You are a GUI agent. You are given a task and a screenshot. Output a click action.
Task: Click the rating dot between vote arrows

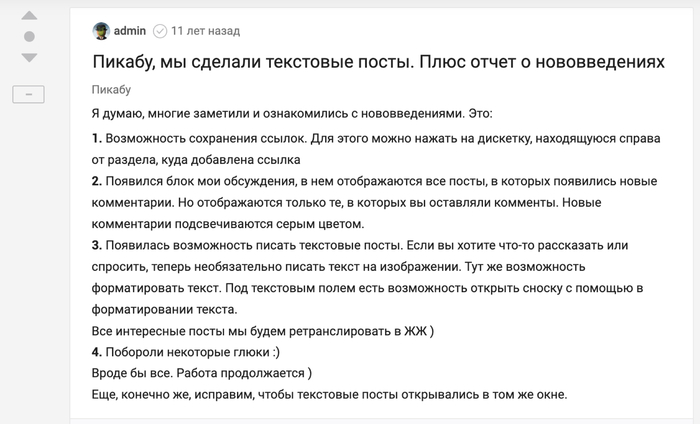click(x=29, y=37)
